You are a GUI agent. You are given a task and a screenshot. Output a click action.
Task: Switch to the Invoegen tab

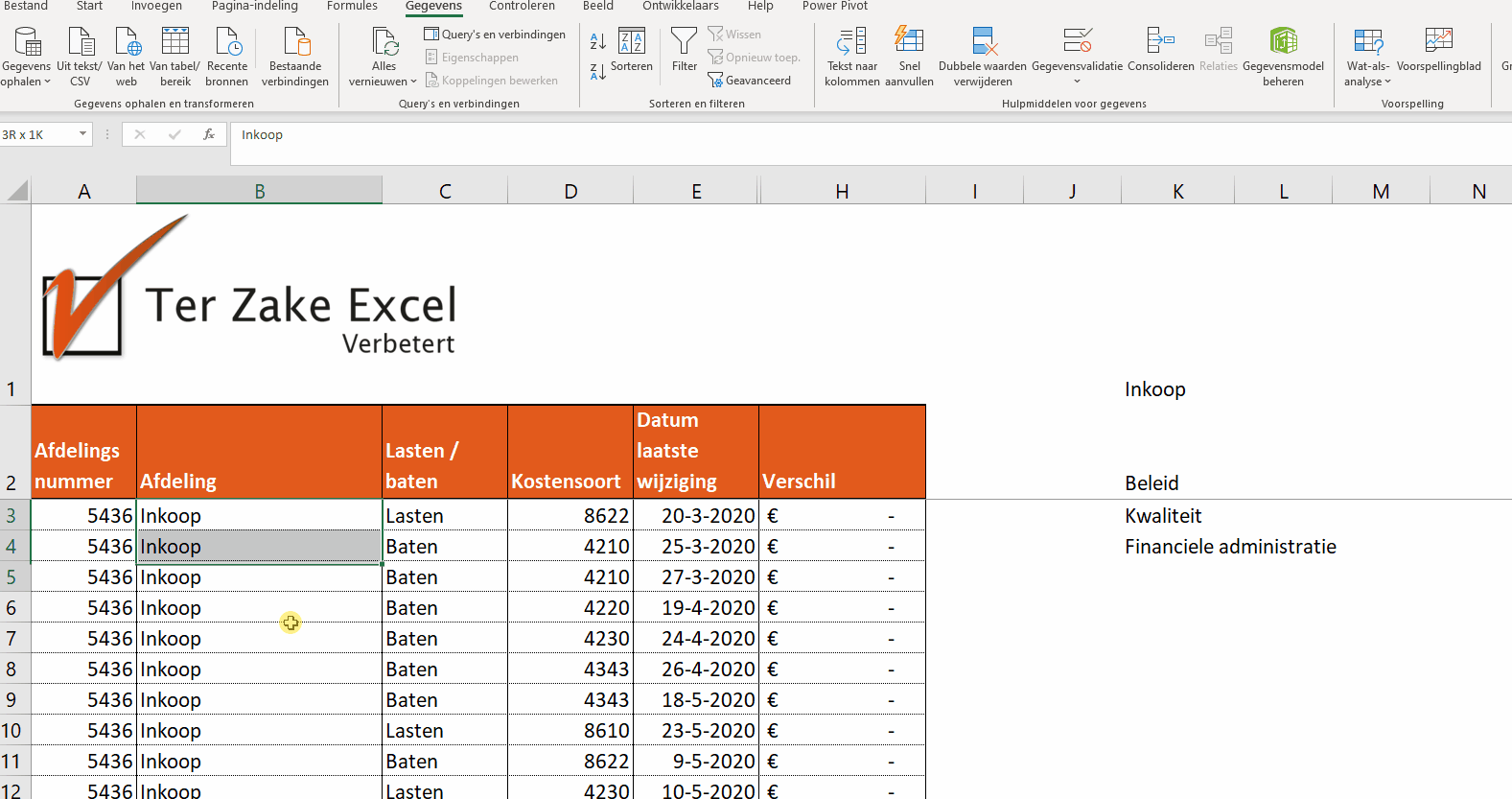pos(156,6)
